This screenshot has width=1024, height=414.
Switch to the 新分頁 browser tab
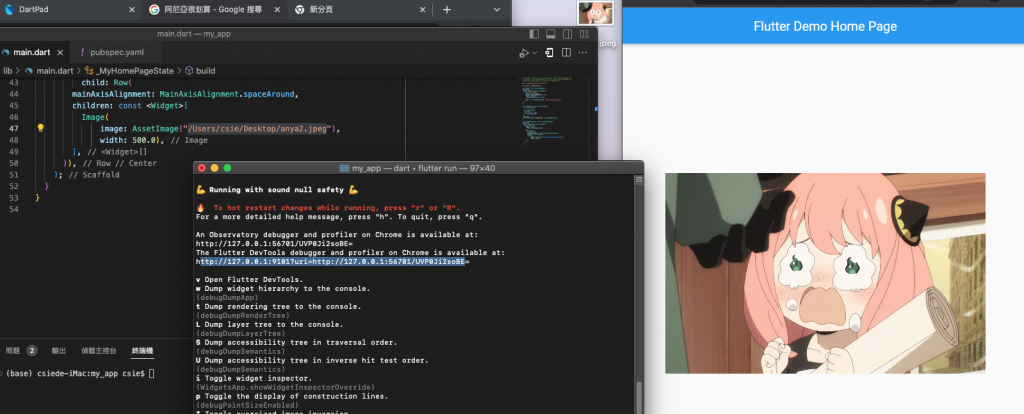321,9
